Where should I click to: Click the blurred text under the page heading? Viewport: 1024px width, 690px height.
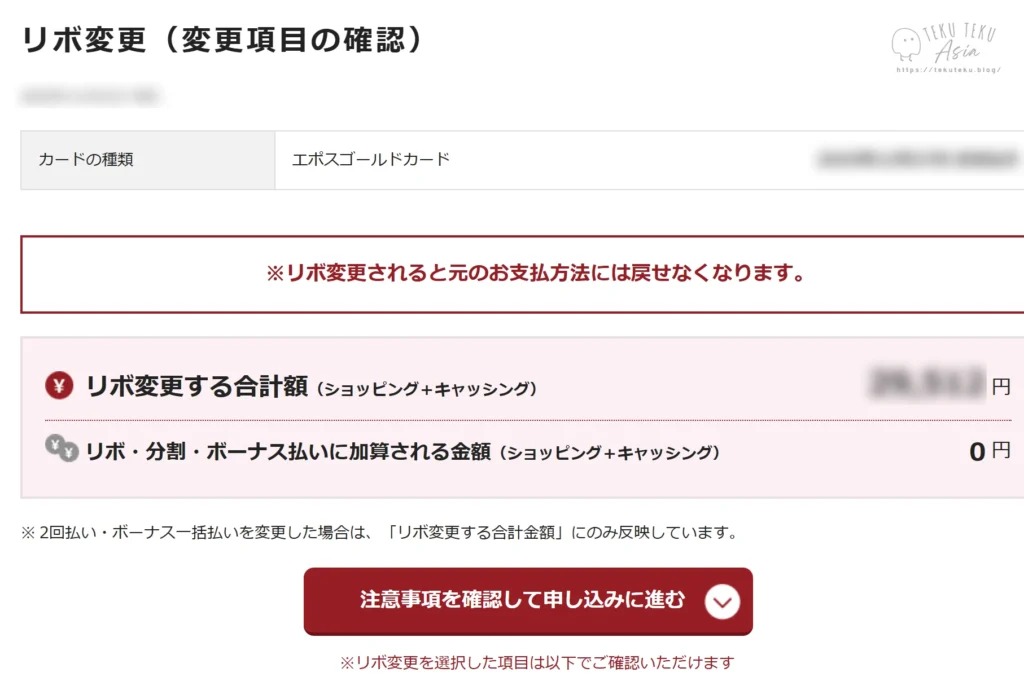point(90,97)
